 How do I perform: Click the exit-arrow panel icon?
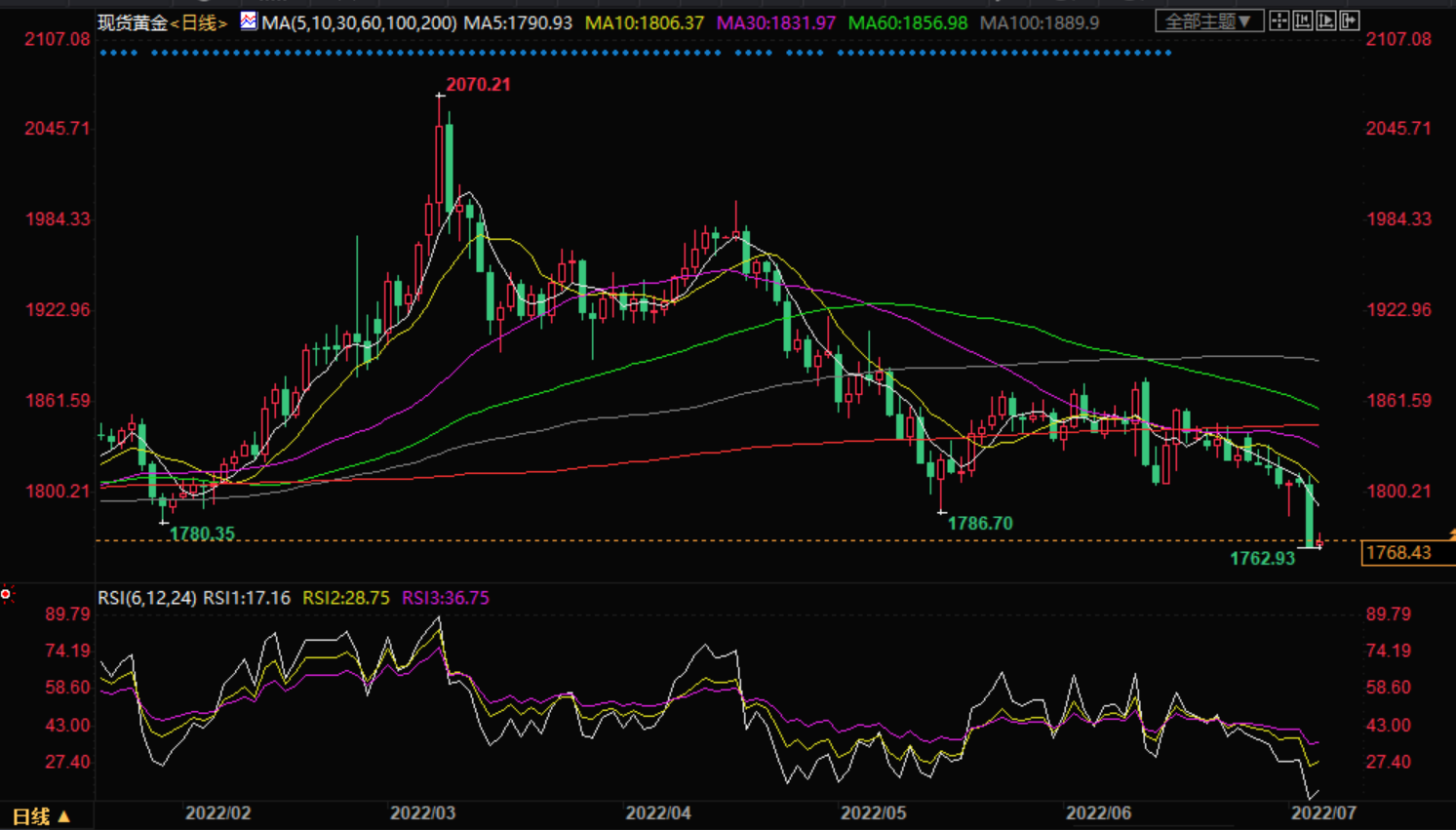coord(1350,20)
